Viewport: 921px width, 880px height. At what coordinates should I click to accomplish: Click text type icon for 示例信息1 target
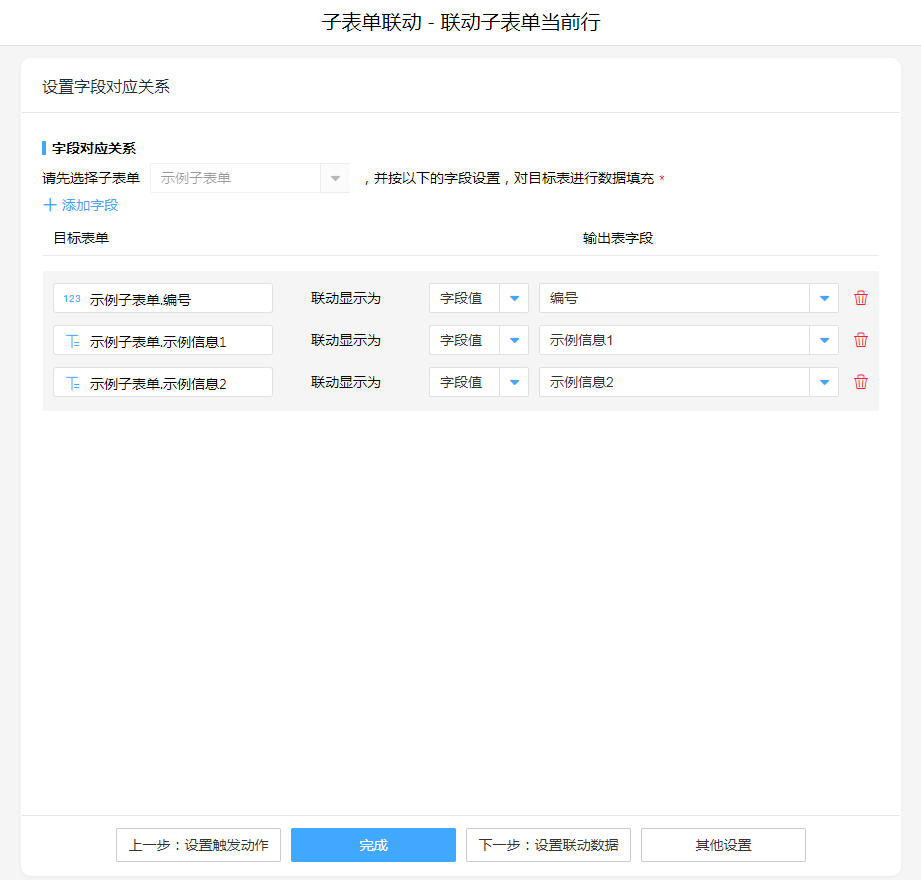click(x=72, y=341)
